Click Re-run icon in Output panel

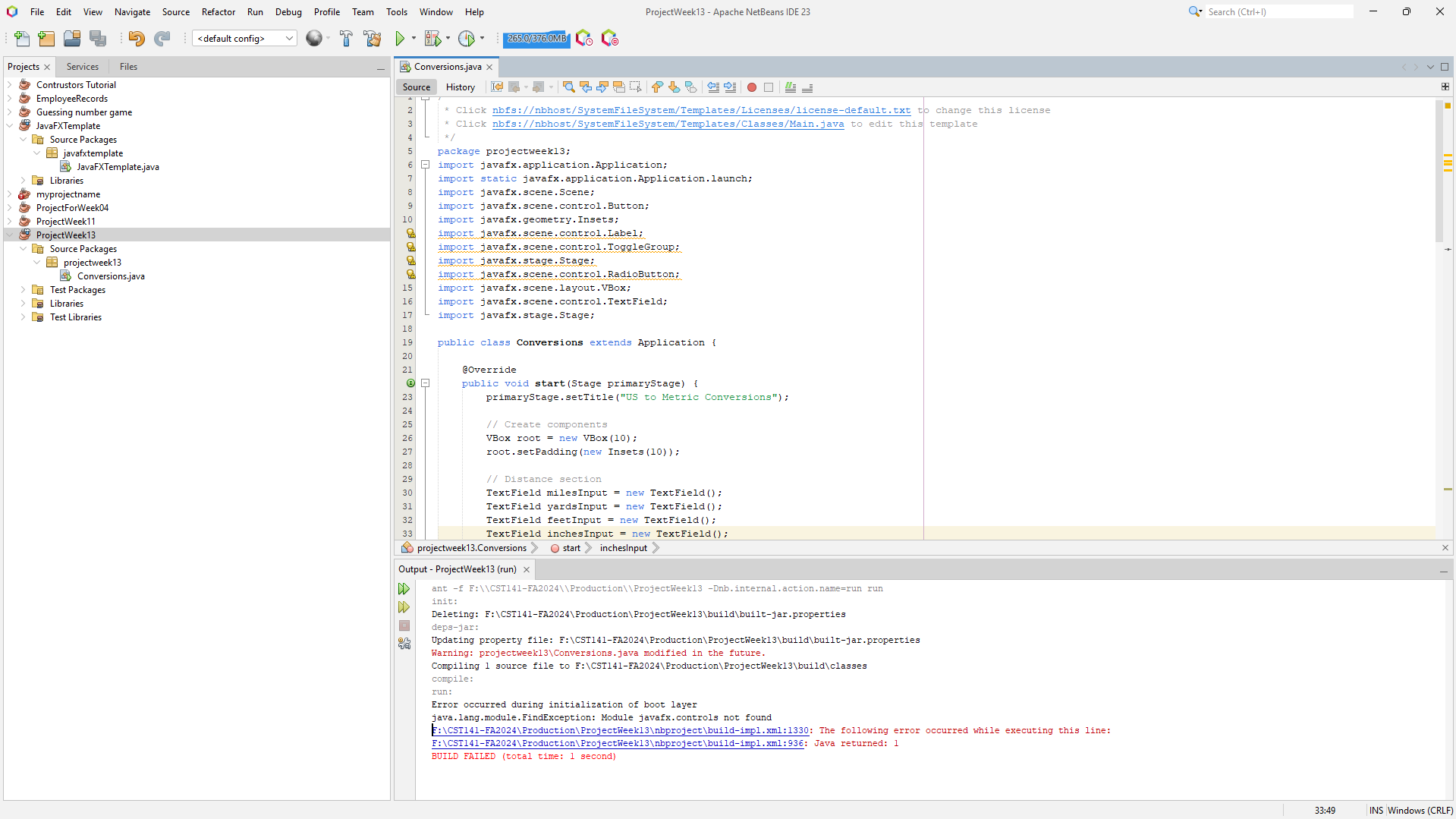coord(404,589)
